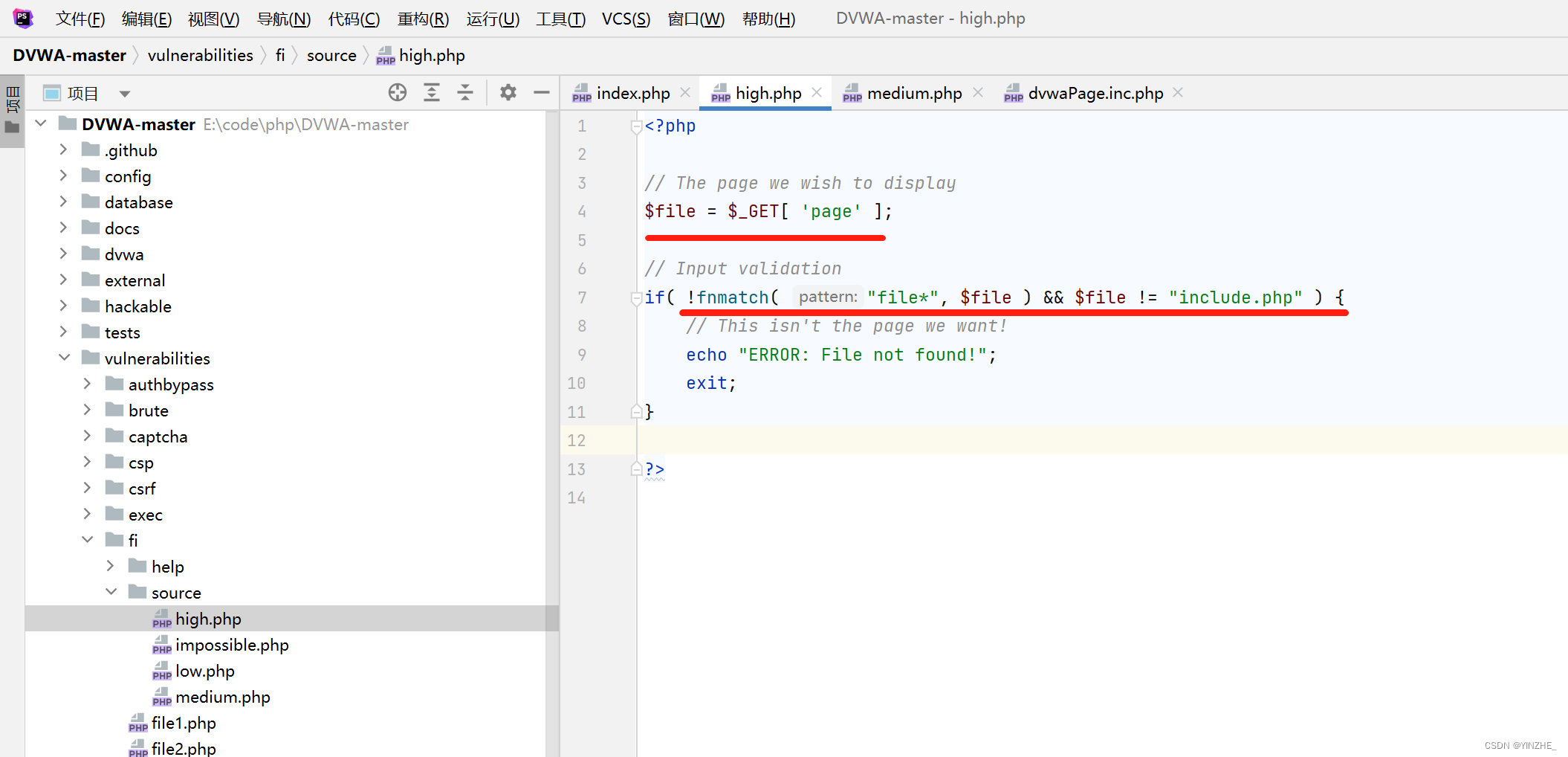This screenshot has height=757, width=1568.
Task: Close the index.php editor tab
Action: point(685,93)
